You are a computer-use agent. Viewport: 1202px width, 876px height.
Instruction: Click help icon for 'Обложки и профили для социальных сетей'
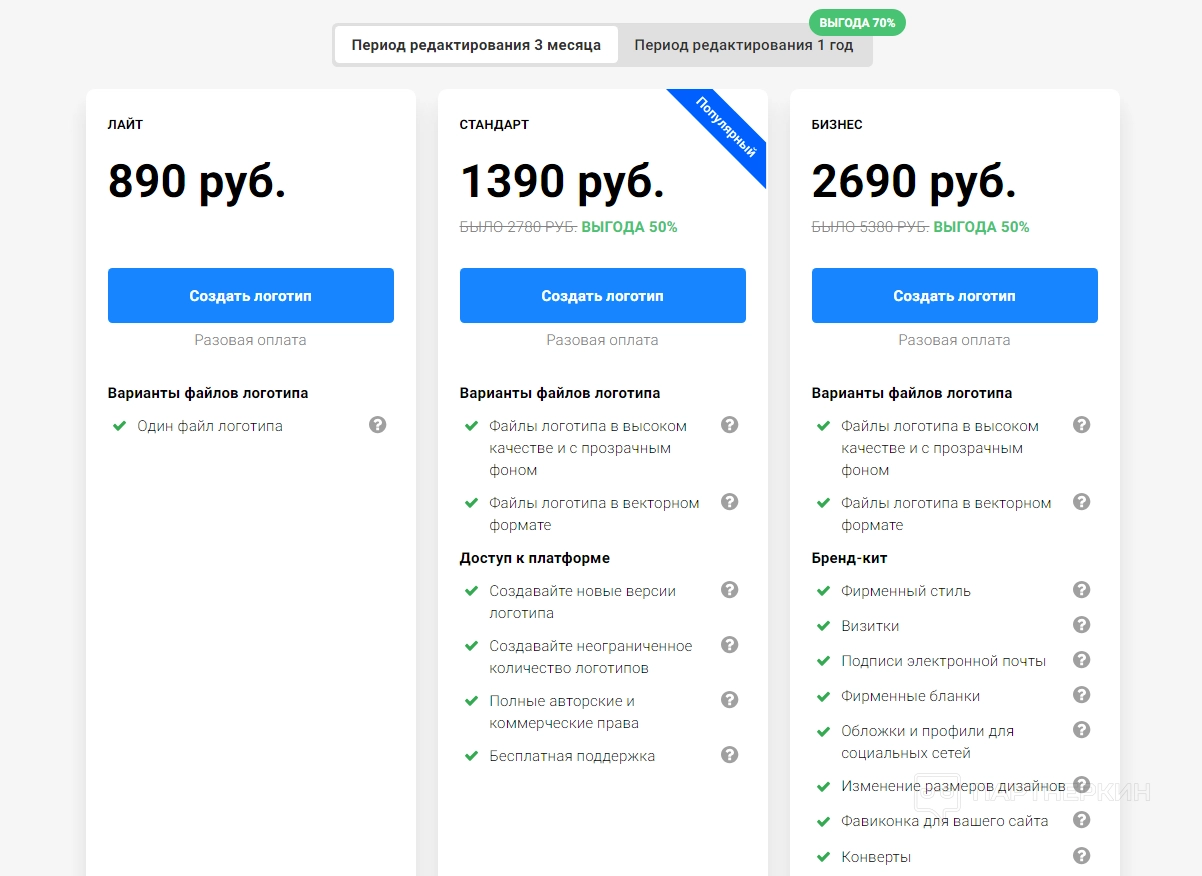pyautogui.click(x=1081, y=730)
